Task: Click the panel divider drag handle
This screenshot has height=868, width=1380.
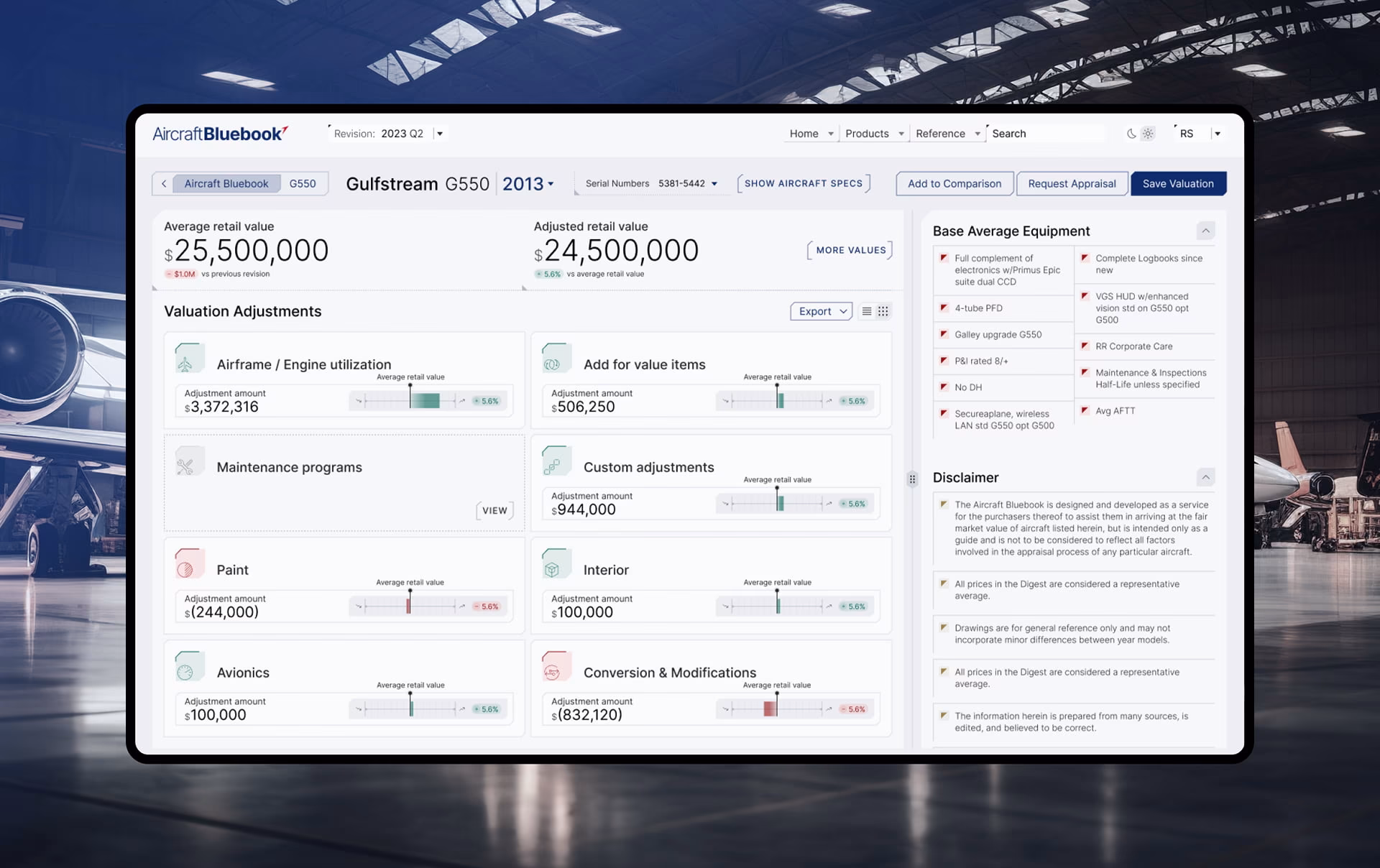Action: pyautogui.click(x=912, y=479)
